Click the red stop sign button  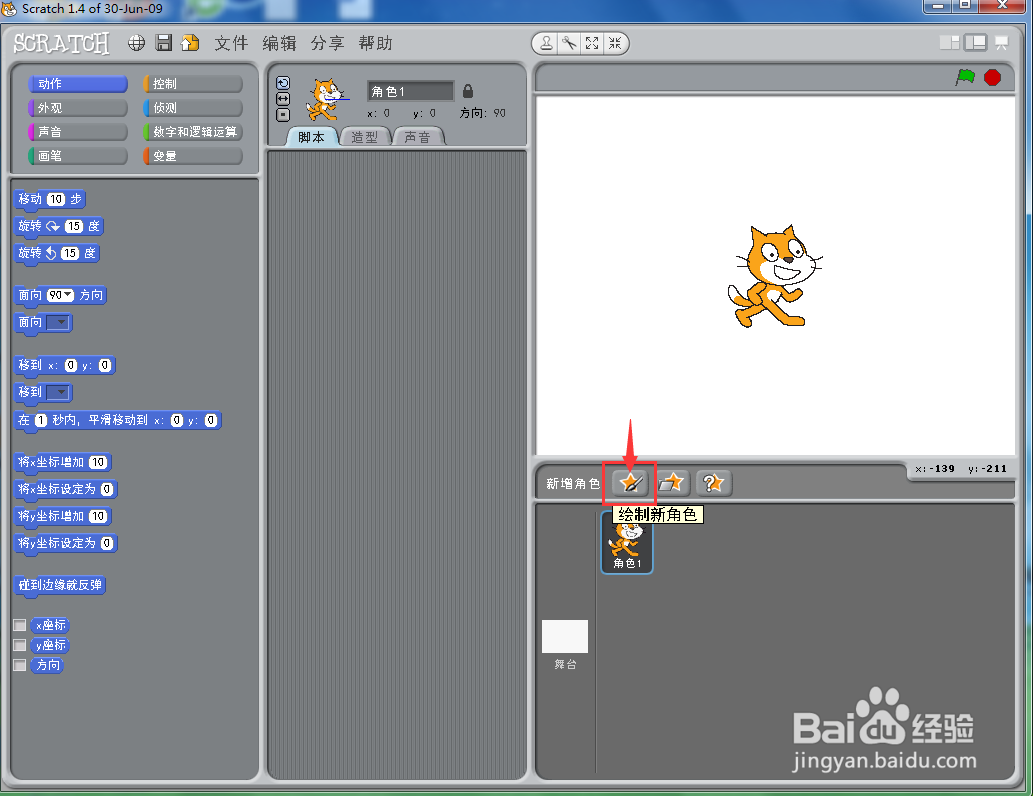tap(992, 77)
